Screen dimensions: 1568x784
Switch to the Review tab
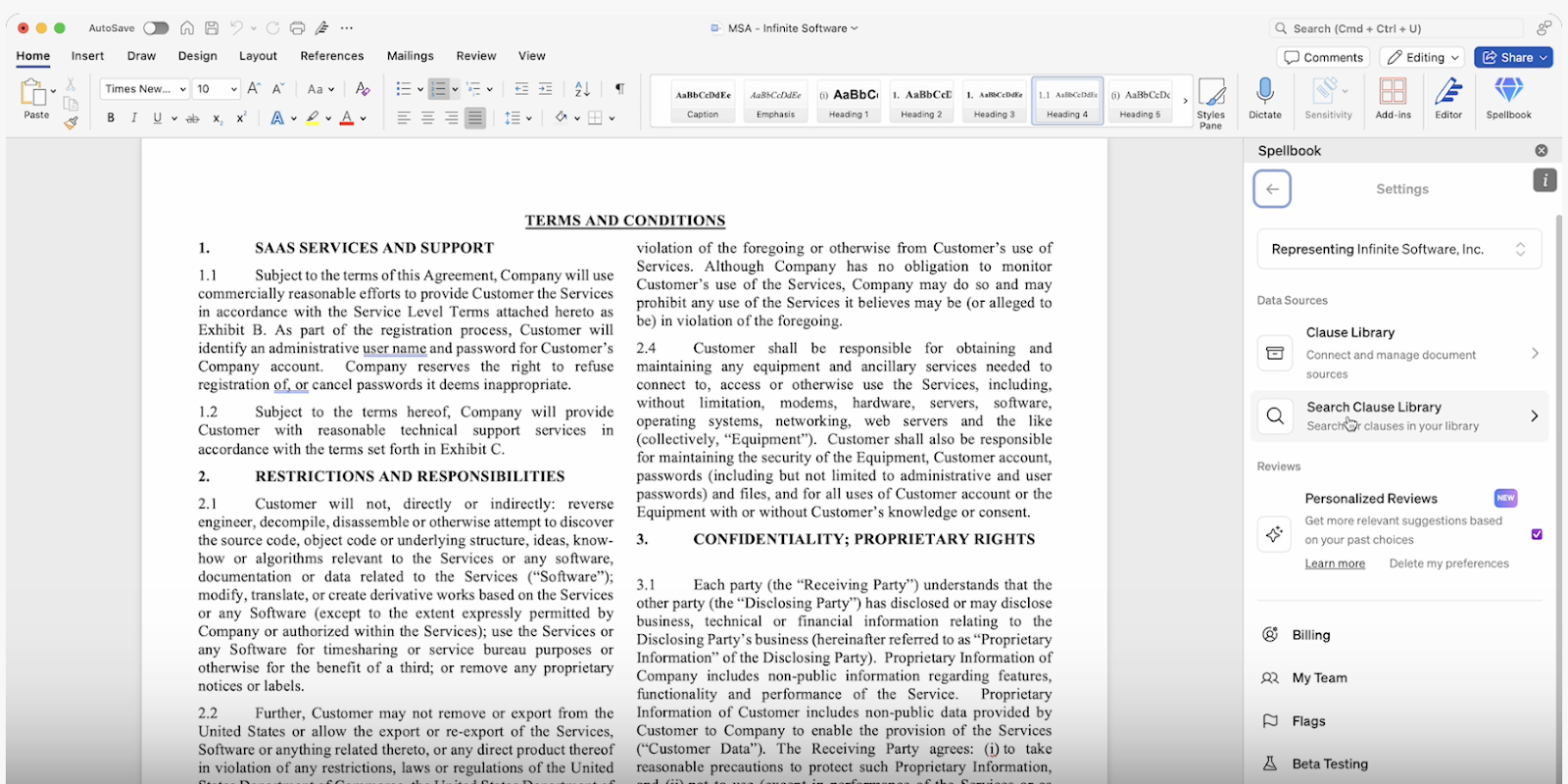[x=476, y=56]
